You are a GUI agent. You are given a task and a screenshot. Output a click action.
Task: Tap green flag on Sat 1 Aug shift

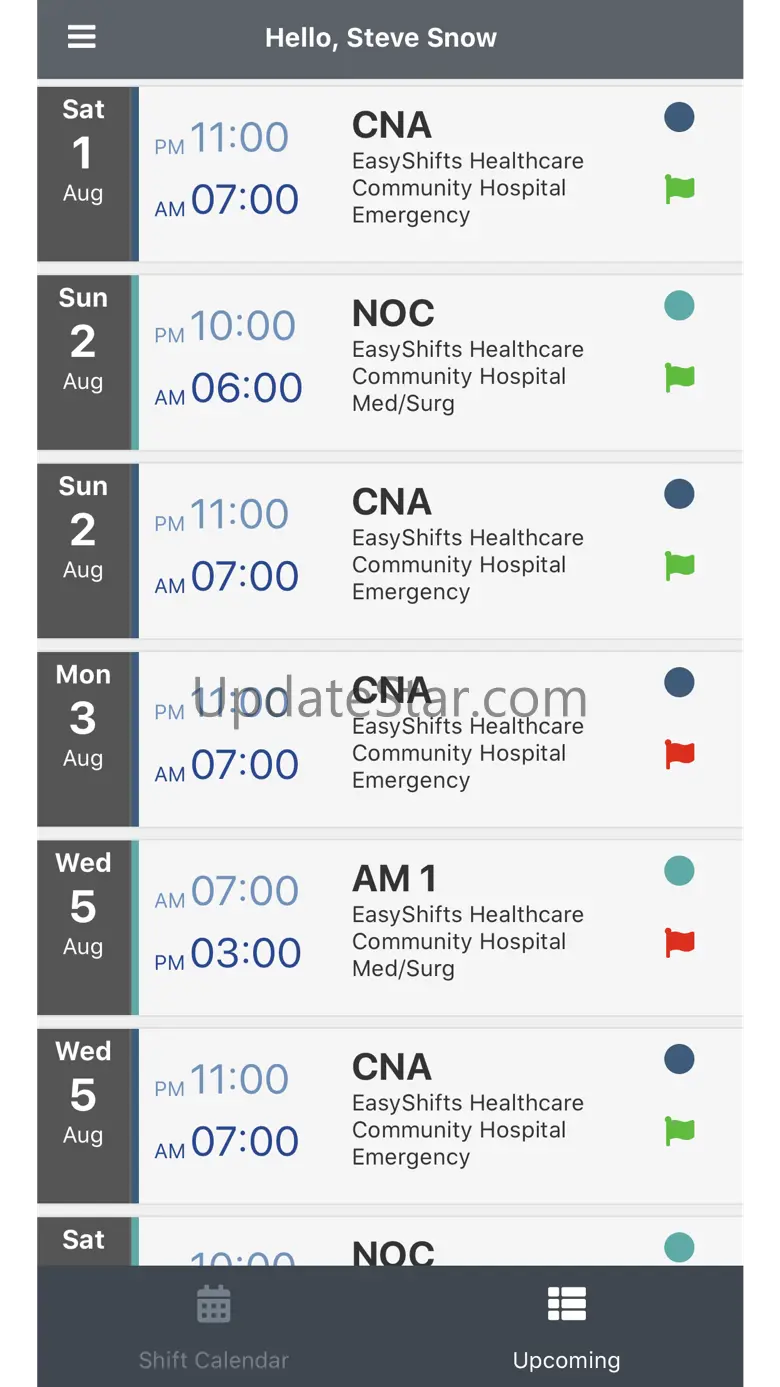680,189
